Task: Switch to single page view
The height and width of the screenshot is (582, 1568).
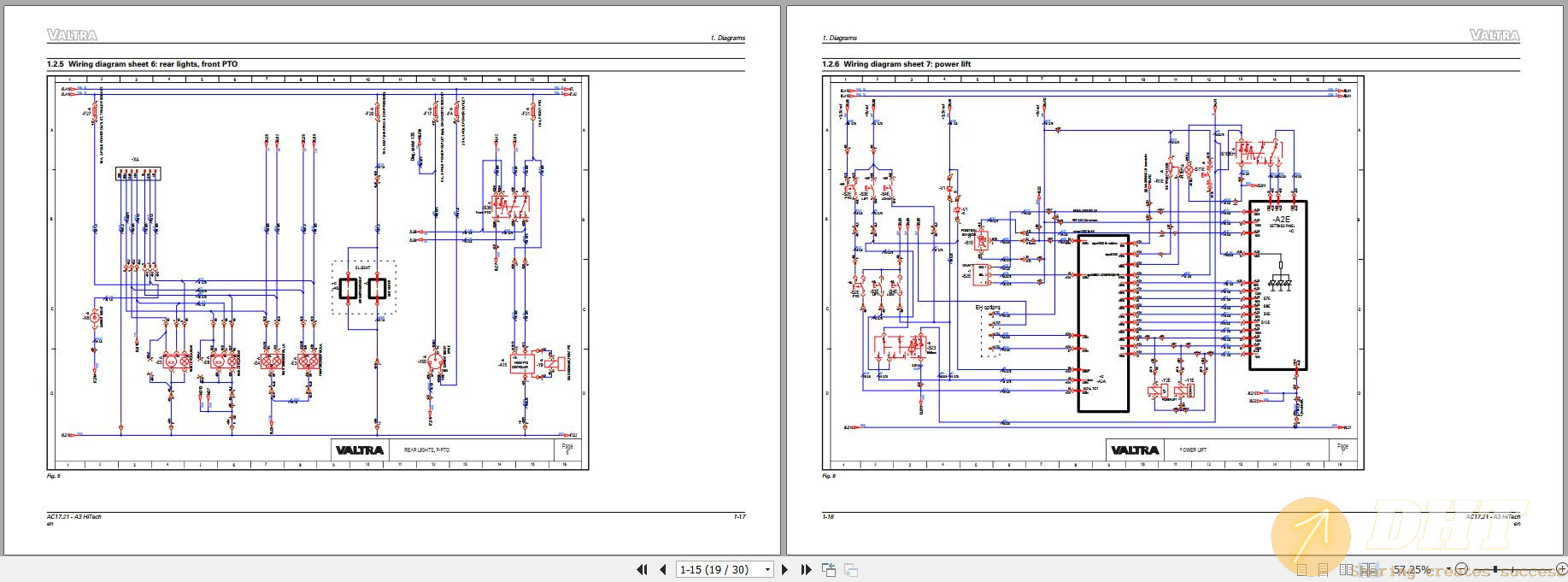Action: tap(1302, 569)
